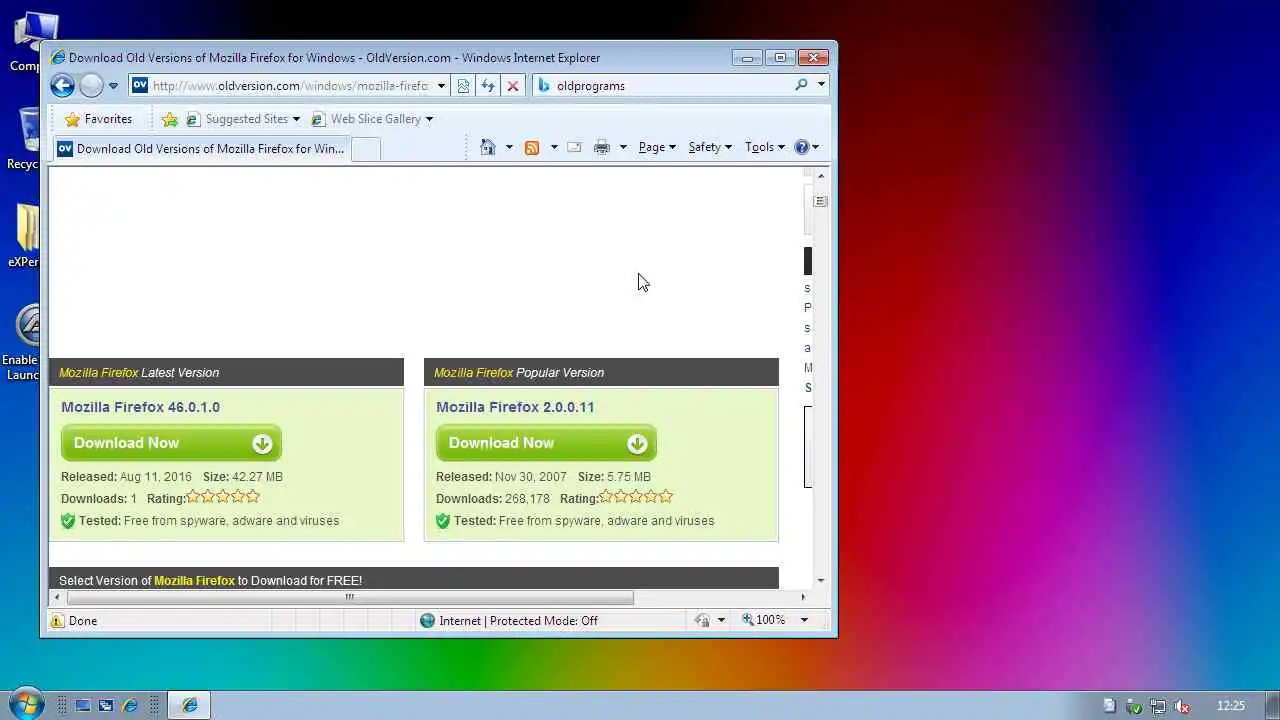Screen dimensions: 1280x720
Task: Click the horizontal scrollbar thumb
Action: pos(350,598)
